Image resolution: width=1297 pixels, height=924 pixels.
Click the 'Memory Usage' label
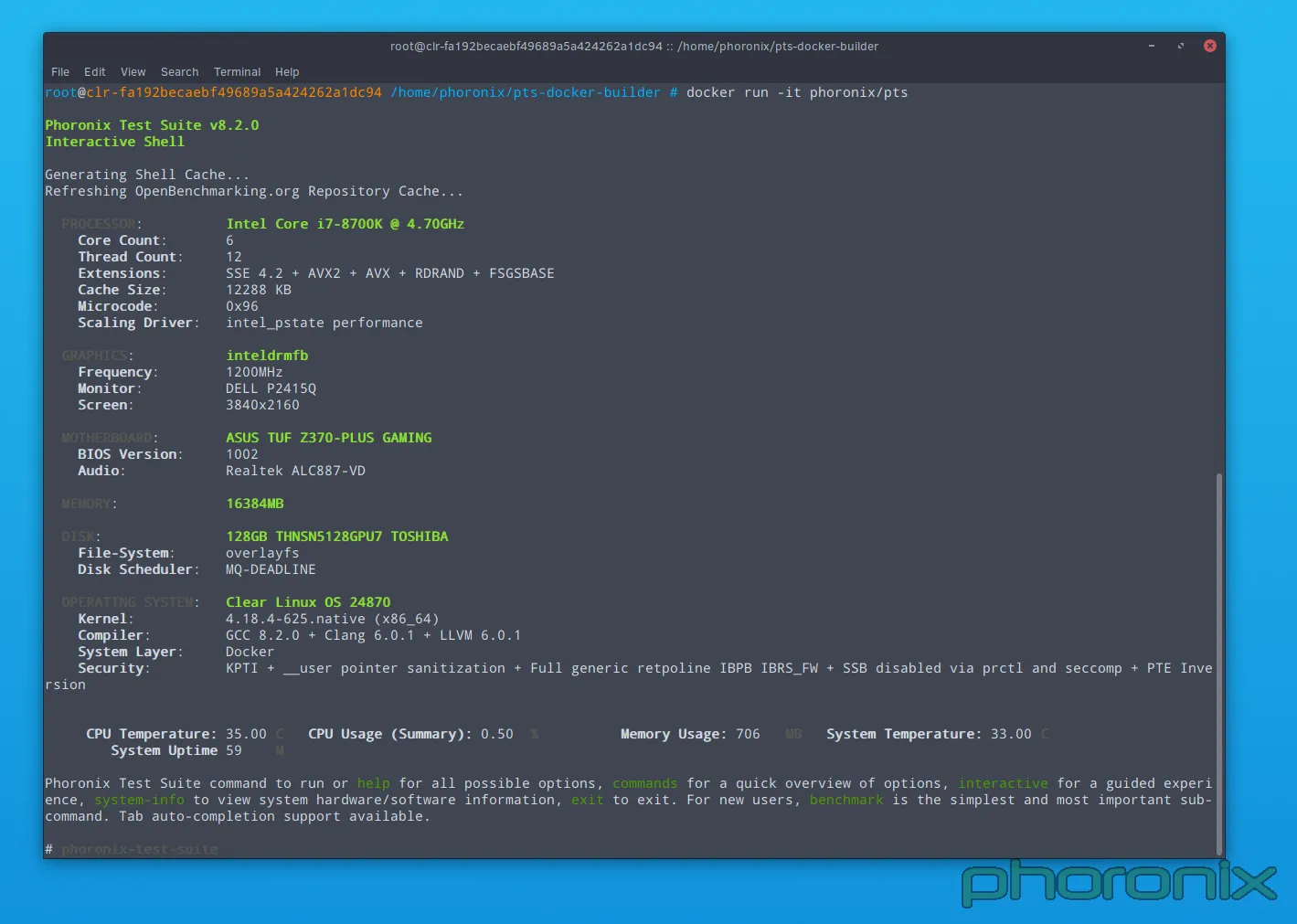[x=674, y=734]
